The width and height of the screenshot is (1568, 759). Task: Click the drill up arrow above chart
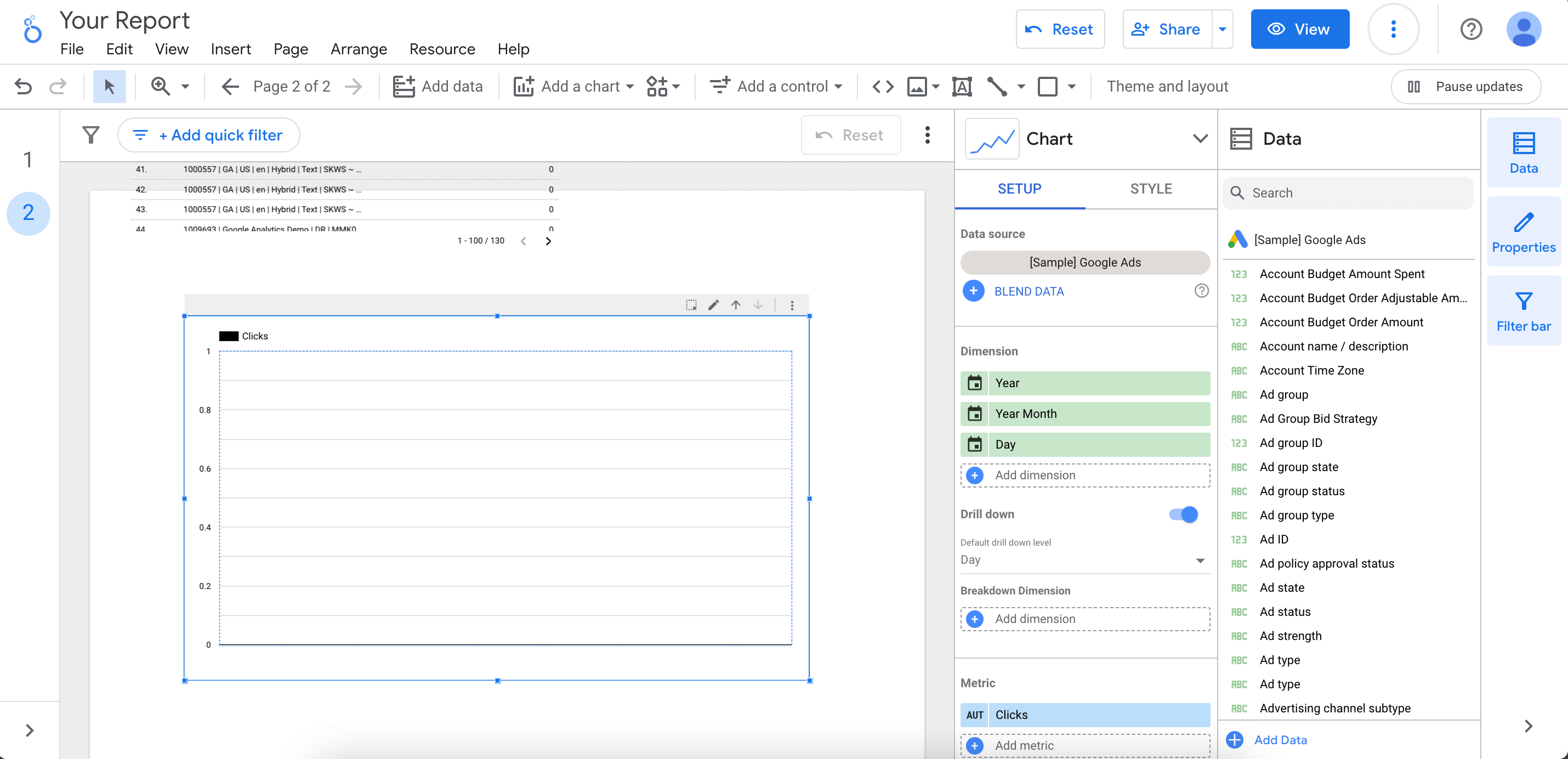click(736, 305)
